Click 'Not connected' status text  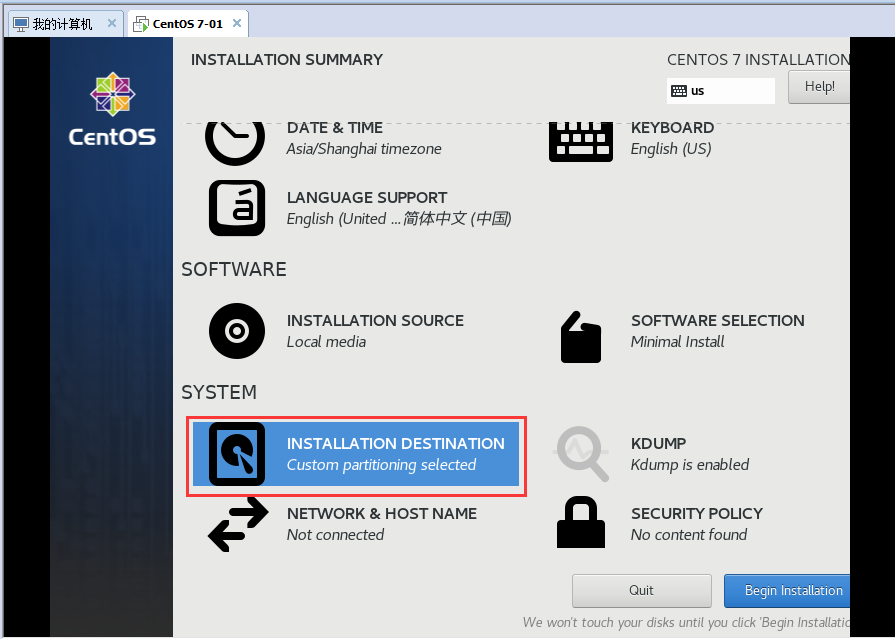335,535
